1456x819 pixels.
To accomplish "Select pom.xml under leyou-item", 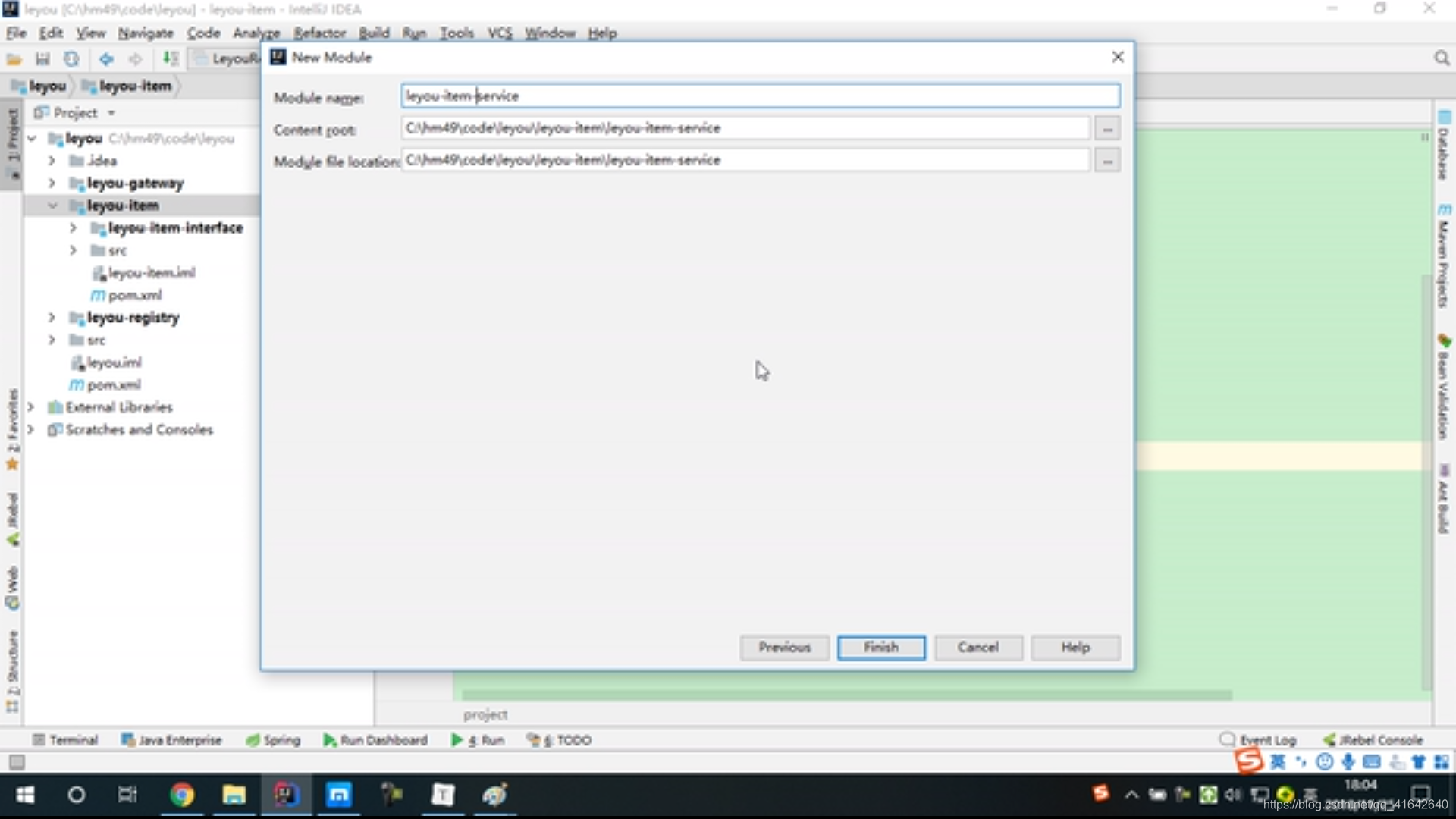I will point(126,295).
